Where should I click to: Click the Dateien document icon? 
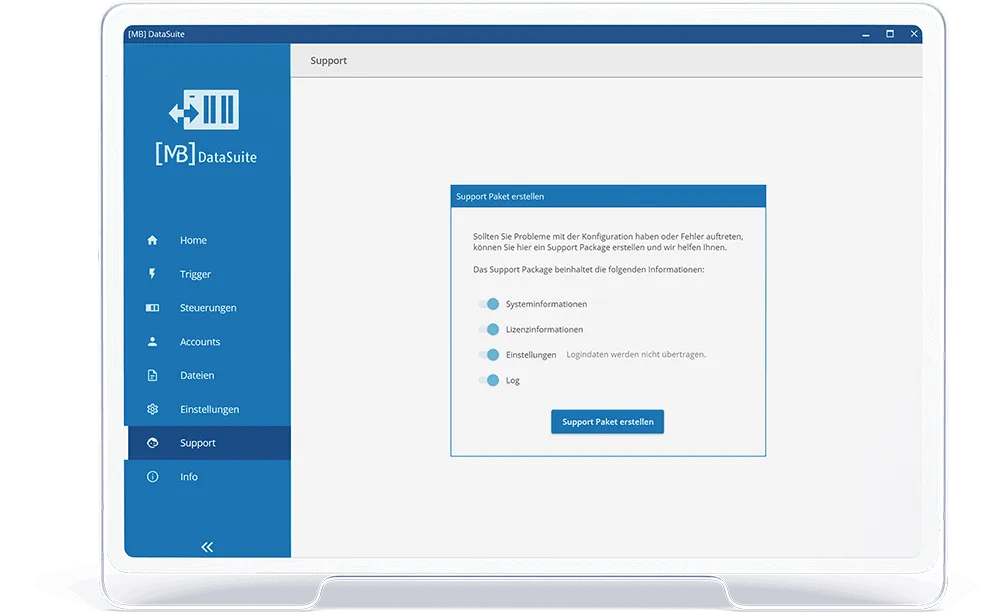(x=152, y=375)
